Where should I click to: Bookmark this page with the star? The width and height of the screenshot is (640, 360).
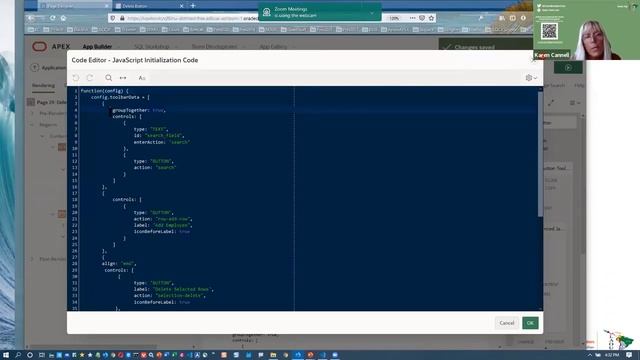[x=431, y=18]
